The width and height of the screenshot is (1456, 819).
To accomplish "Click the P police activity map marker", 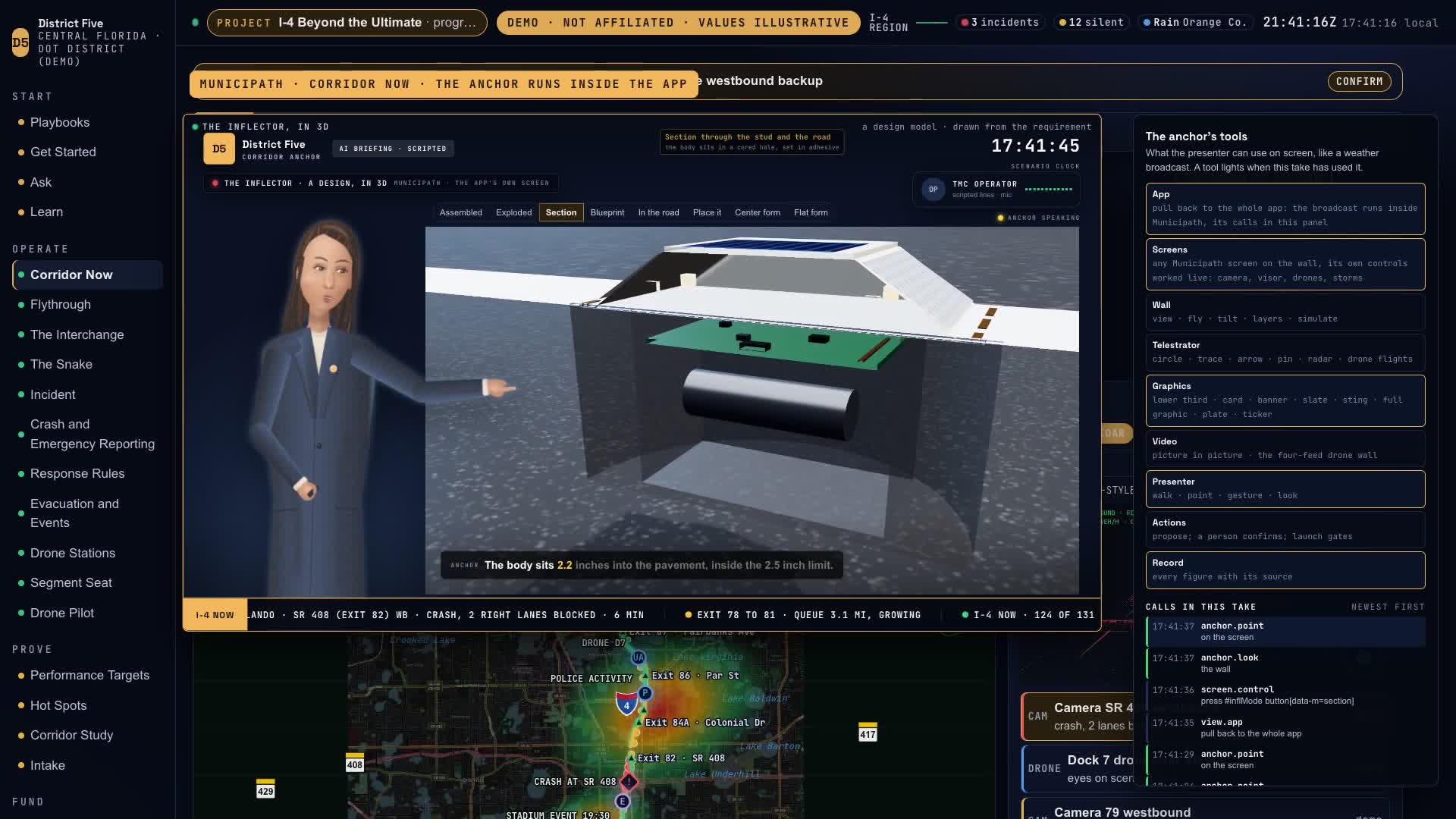I will 645,693.
